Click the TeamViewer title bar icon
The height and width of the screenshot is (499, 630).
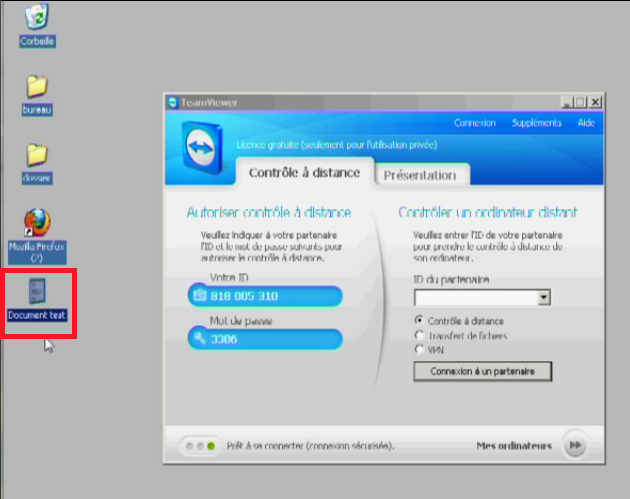click(x=173, y=102)
